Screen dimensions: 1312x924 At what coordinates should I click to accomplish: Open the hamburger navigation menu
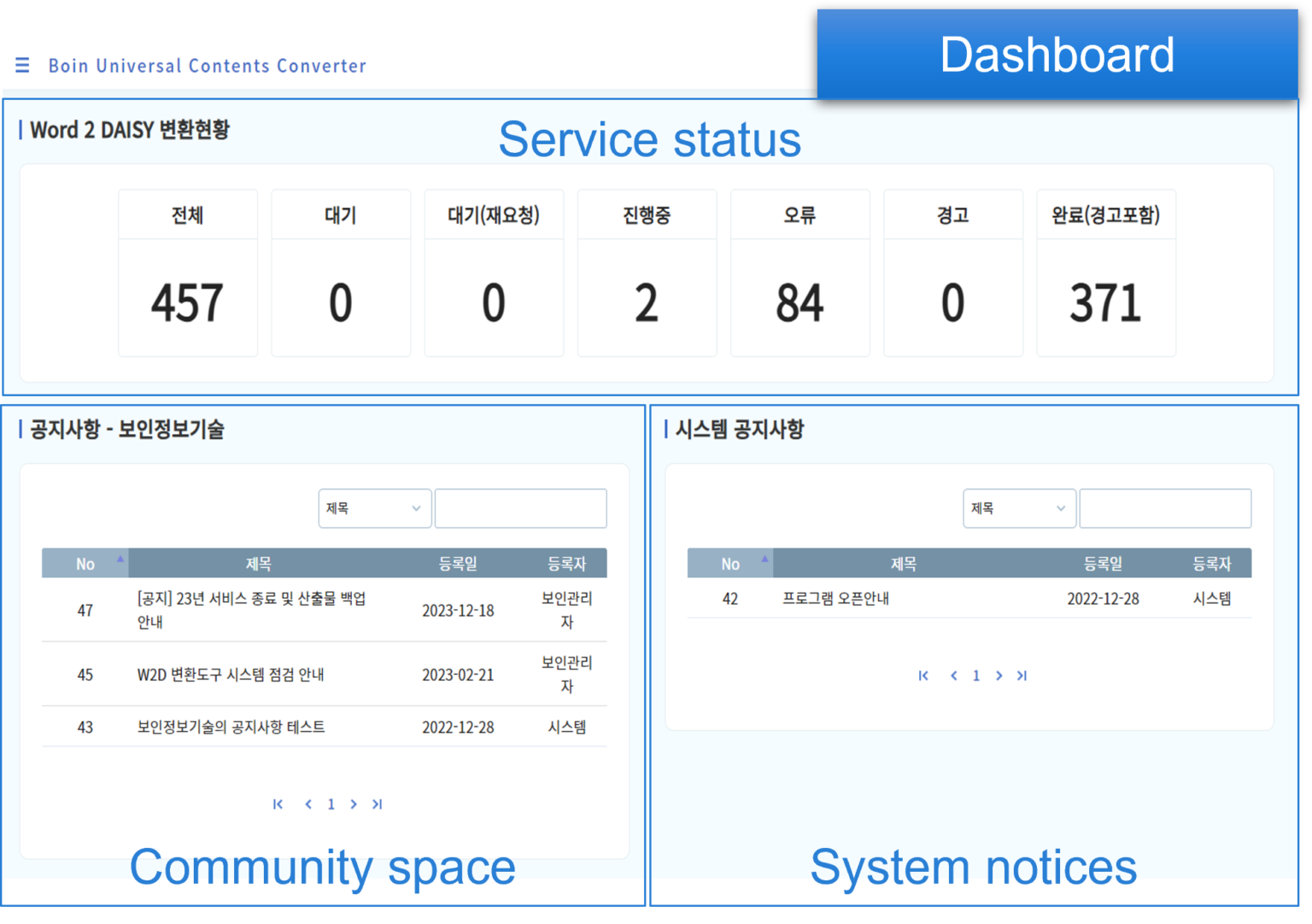pyautogui.click(x=21, y=66)
